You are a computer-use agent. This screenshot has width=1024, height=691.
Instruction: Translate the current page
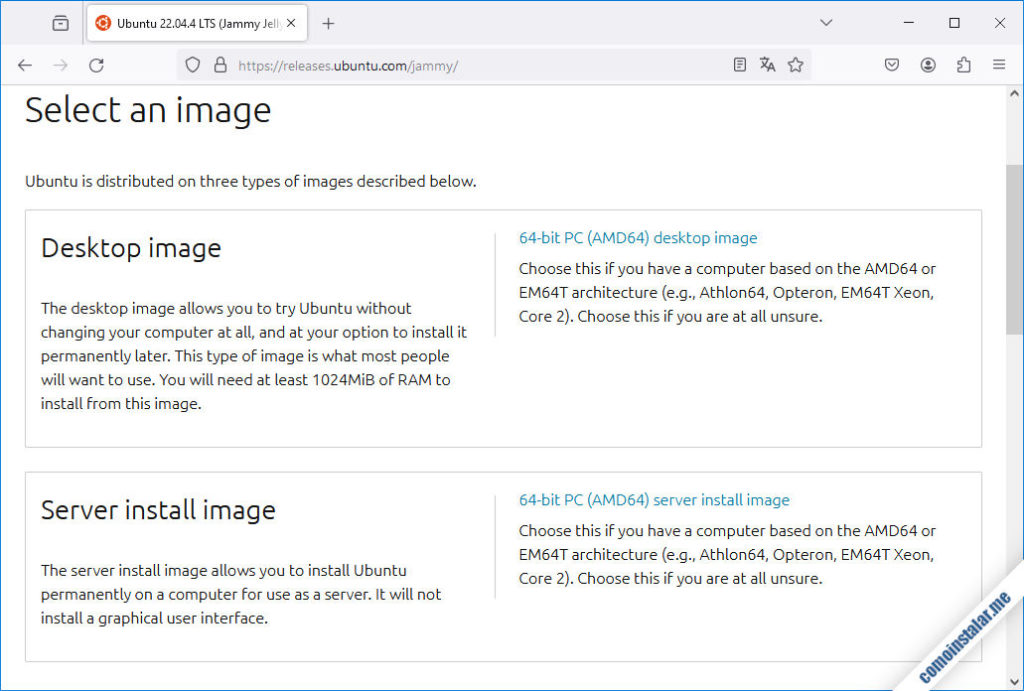(767, 64)
